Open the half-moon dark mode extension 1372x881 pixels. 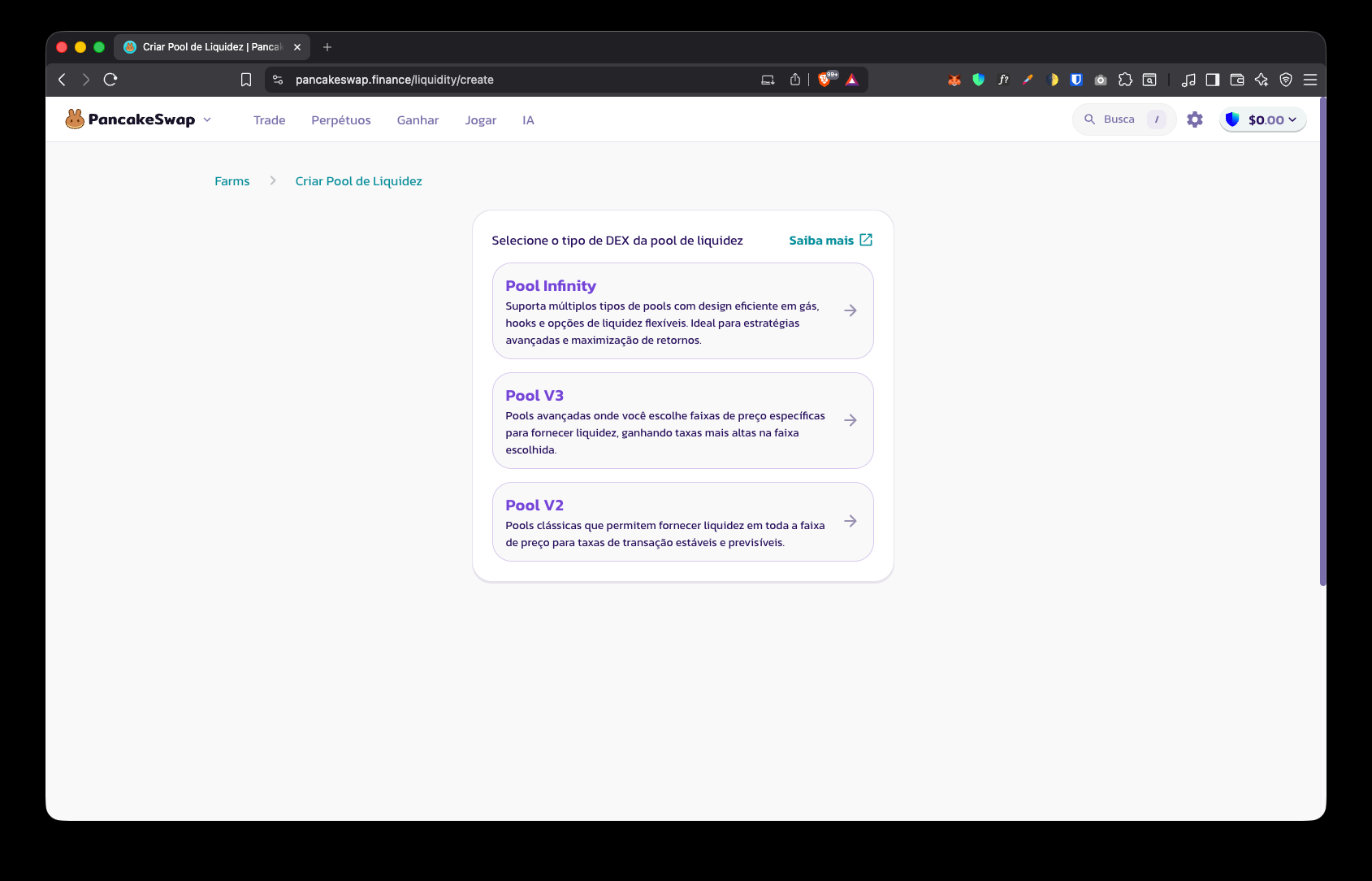(x=1053, y=80)
